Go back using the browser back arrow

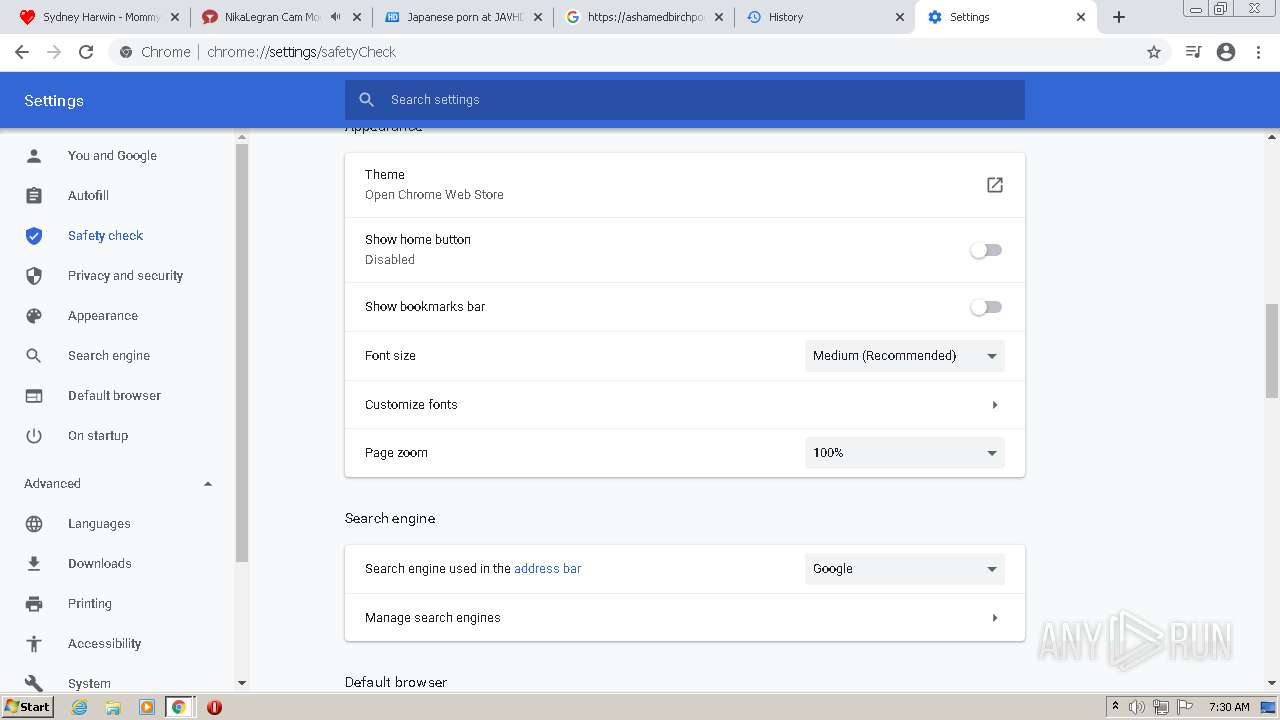click(x=22, y=52)
